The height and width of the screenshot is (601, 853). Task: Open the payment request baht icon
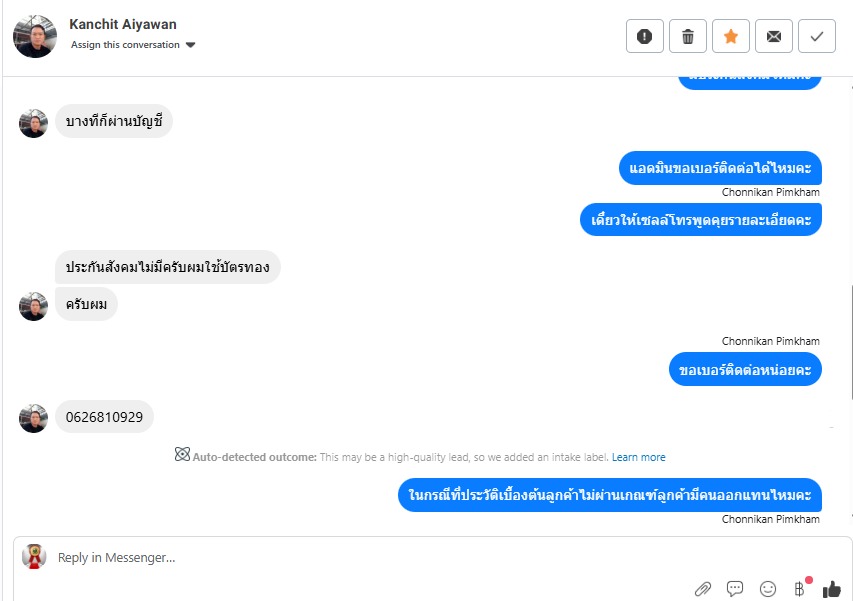click(x=799, y=588)
